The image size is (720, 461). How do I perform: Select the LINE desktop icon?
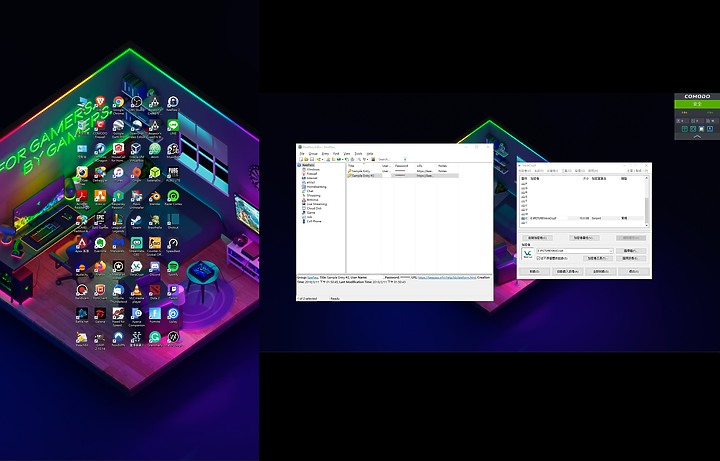coord(173,125)
